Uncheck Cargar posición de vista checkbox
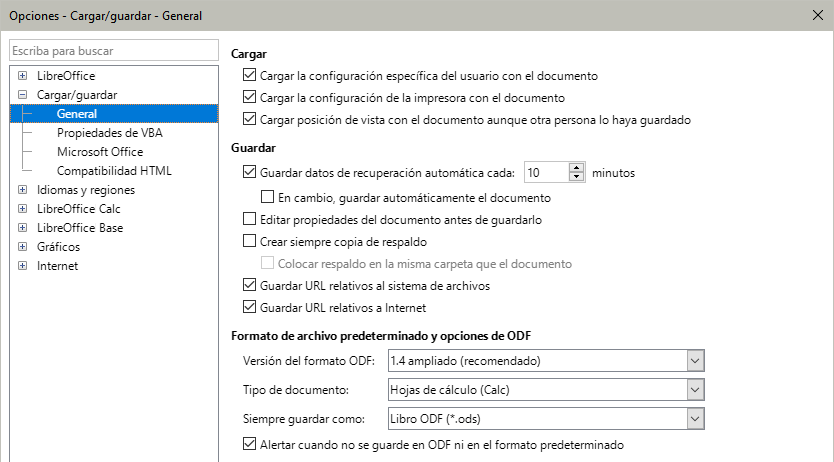This screenshot has width=834, height=462. point(249,119)
